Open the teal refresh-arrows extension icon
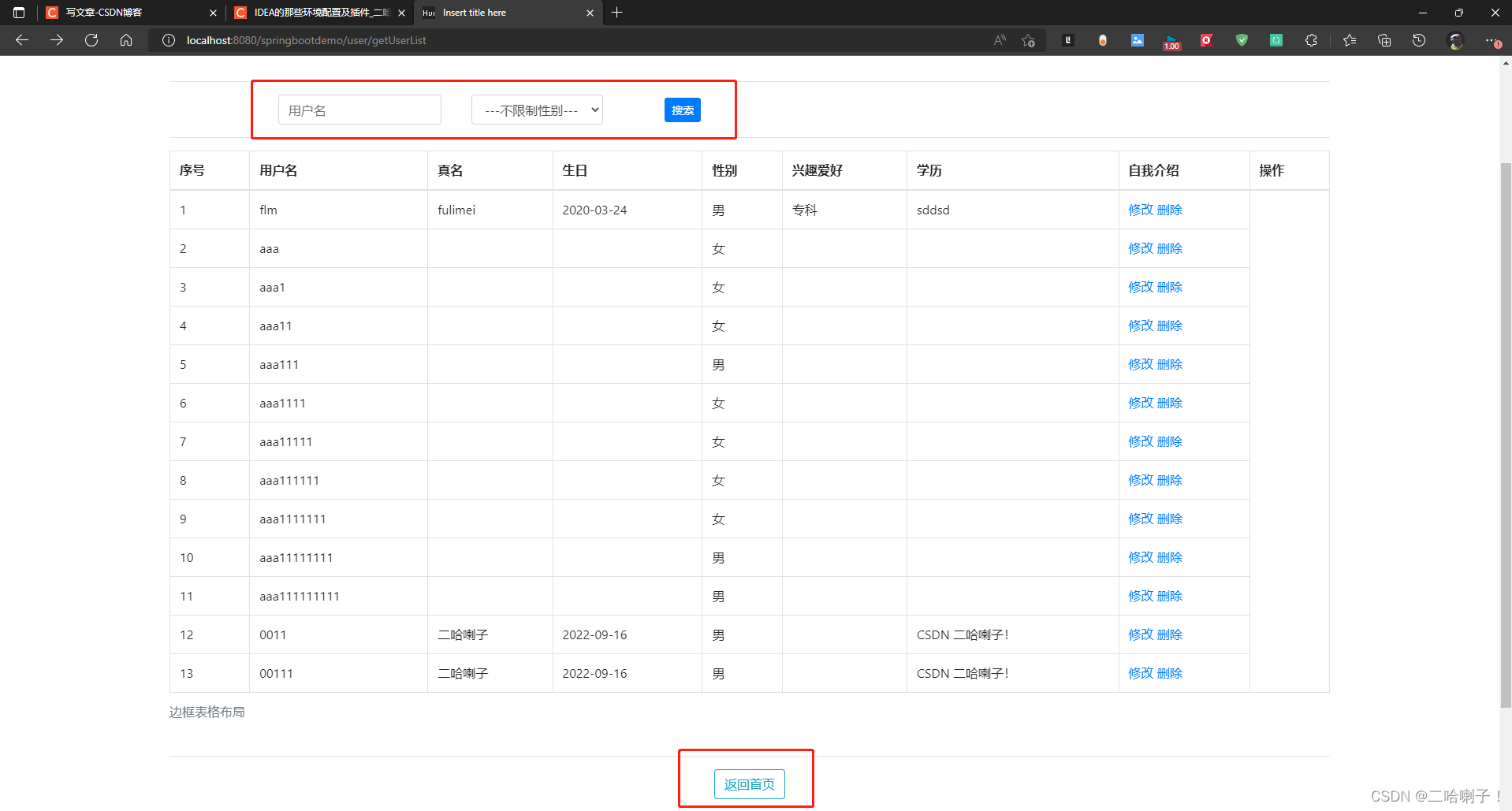Image resolution: width=1512 pixels, height=811 pixels. [x=1276, y=40]
